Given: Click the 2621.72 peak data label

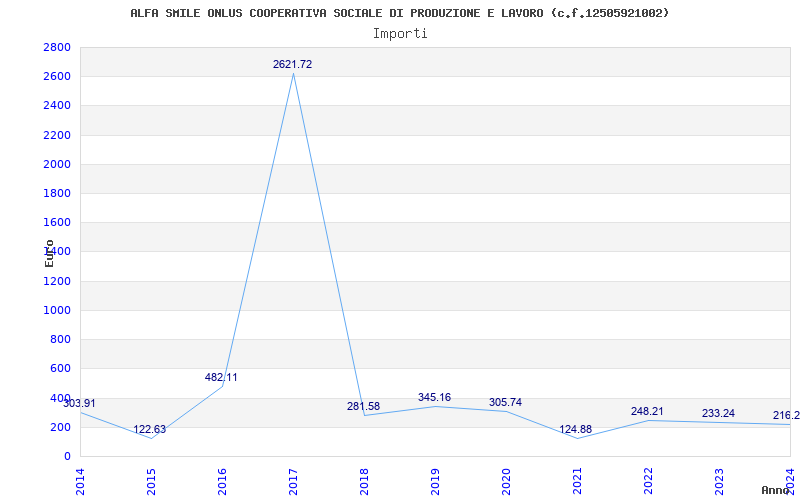Looking at the screenshot, I should (x=292, y=64).
